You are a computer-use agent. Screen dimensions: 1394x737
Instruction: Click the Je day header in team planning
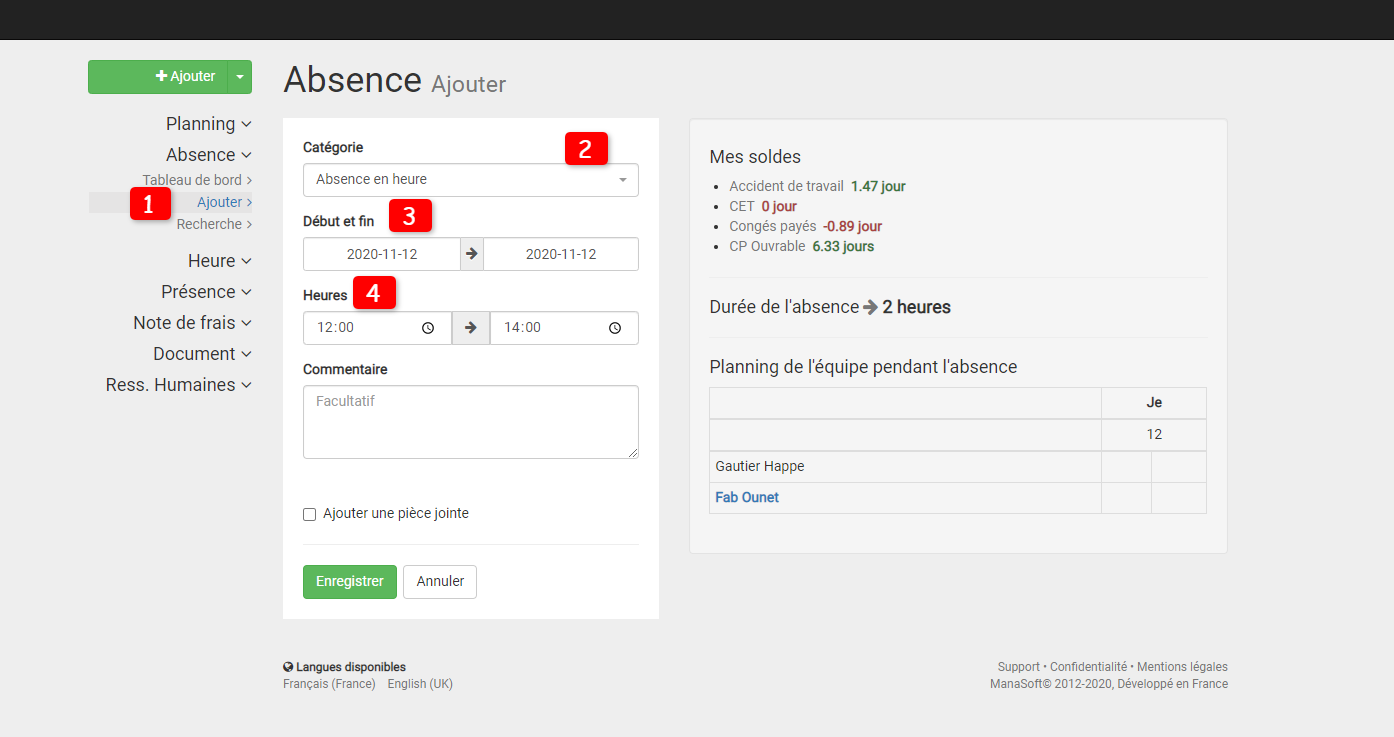pyautogui.click(x=1154, y=403)
